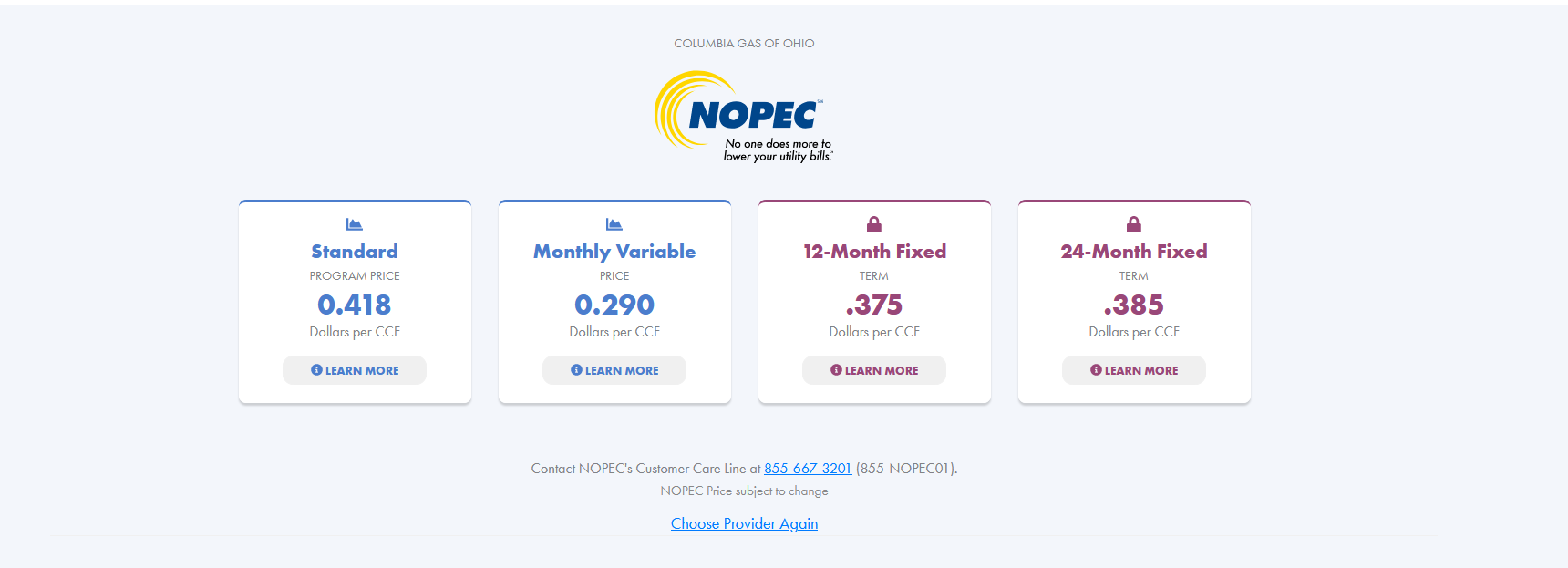The width and height of the screenshot is (1568, 568).
Task: Open Learn More for Standard plan
Action: click(355, 370)
